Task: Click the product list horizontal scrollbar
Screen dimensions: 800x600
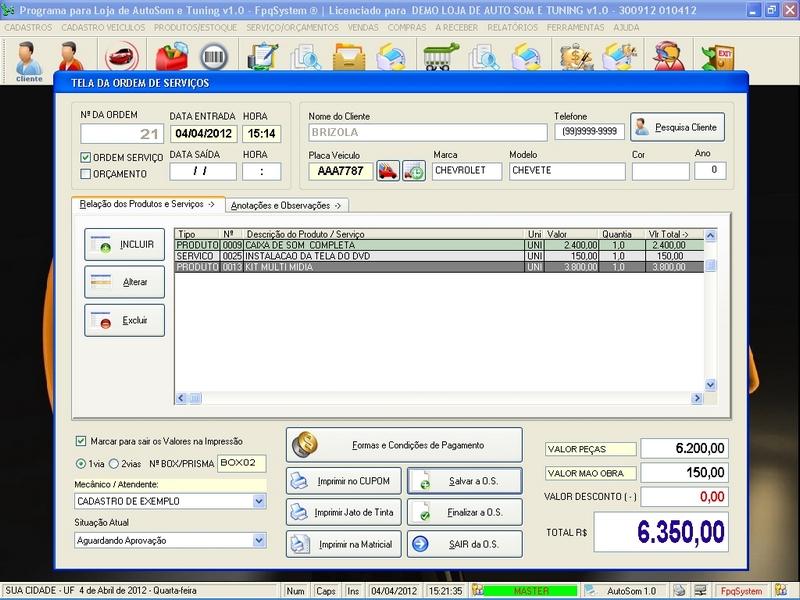Action: tap(440, 398)
